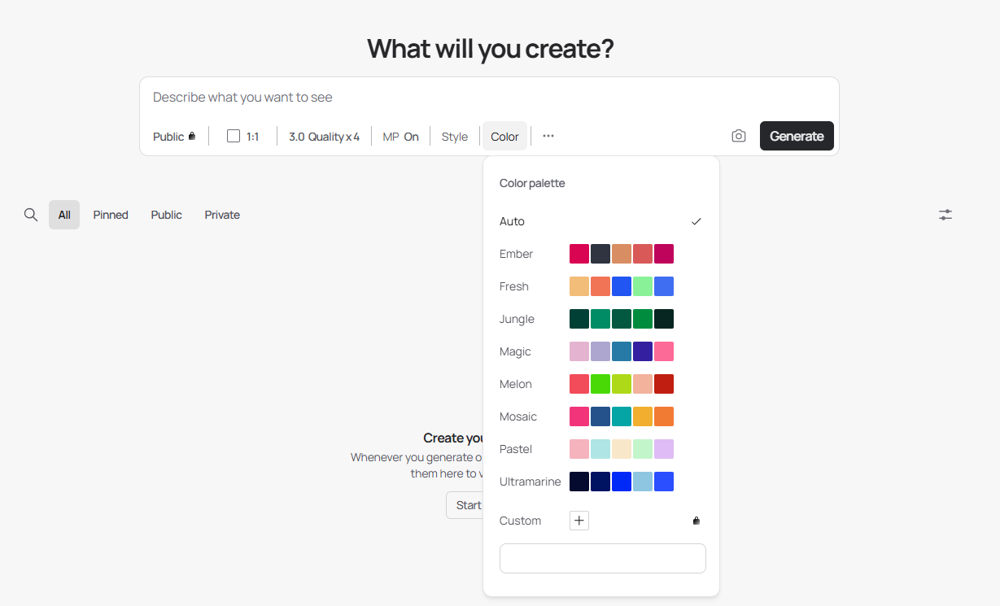Select the Pastel palette row

(601, 449)
